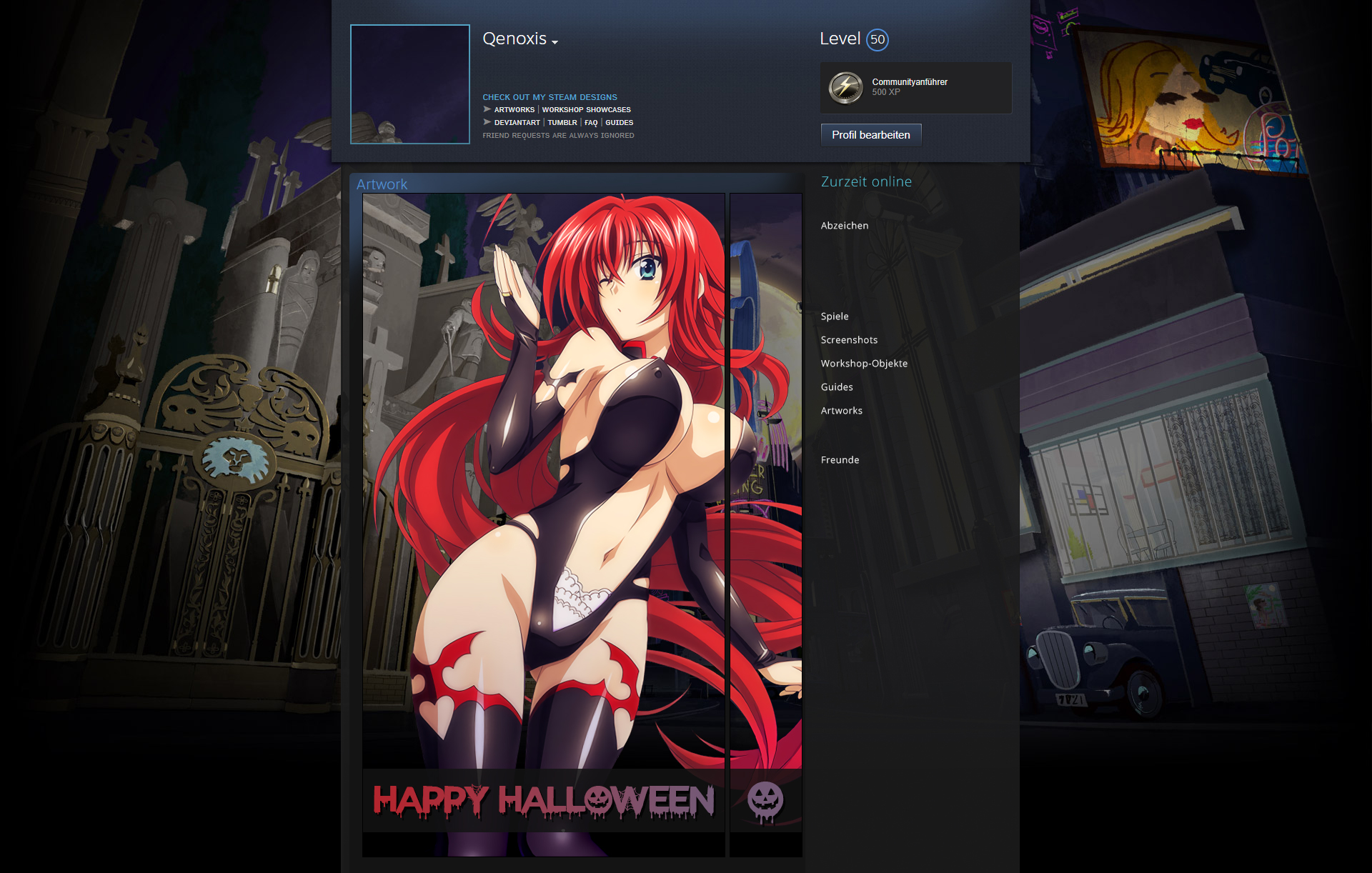Open the ARTWORKS link in the profile summary
1372x873 pixels.
pos(514,110)
